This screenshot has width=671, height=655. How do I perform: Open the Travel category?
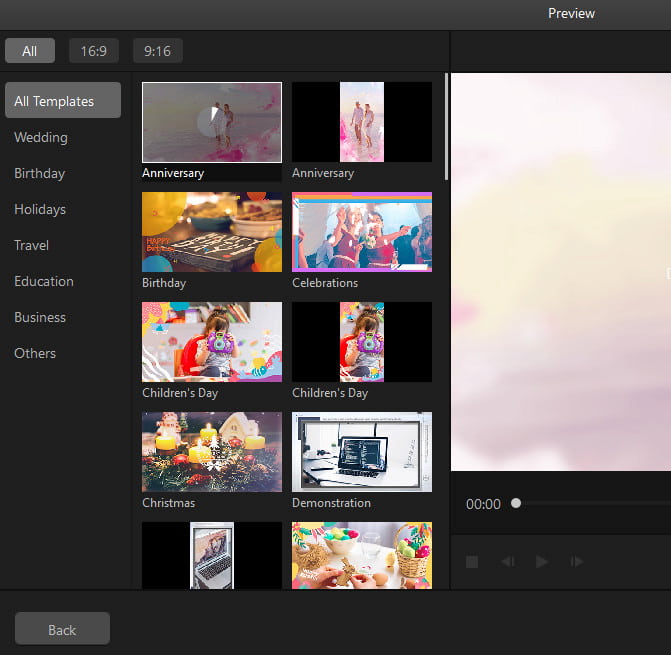click(31, 245)
